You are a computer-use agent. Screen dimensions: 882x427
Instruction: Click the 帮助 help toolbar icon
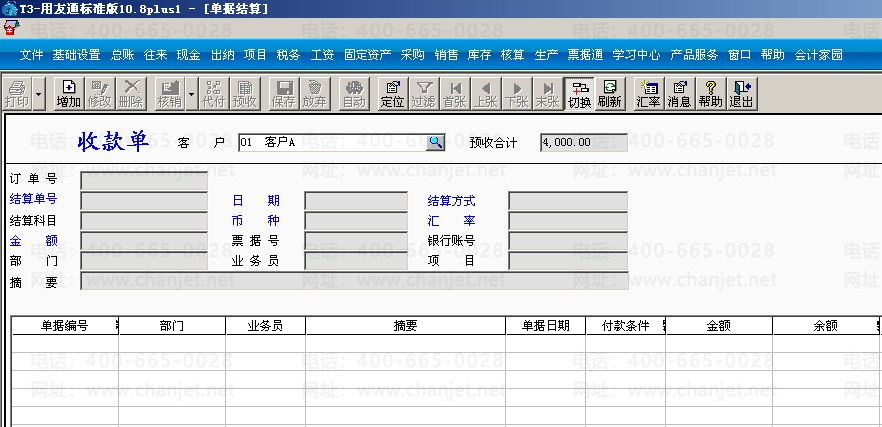[710, 93]
